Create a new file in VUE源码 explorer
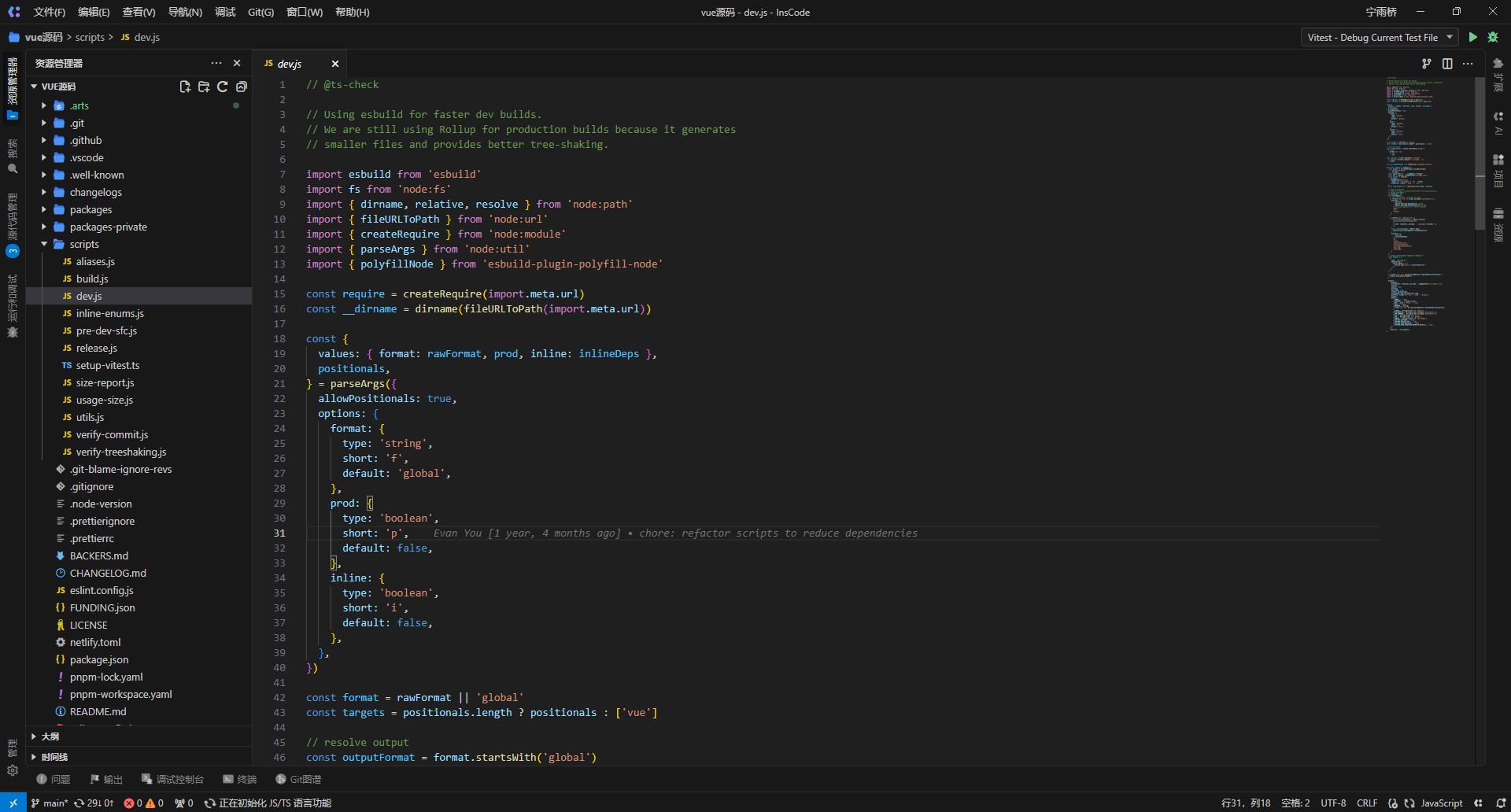Image resolution: width=1511 pixels, height=812 pixels. pyautogui.click(x=185, y=87)
